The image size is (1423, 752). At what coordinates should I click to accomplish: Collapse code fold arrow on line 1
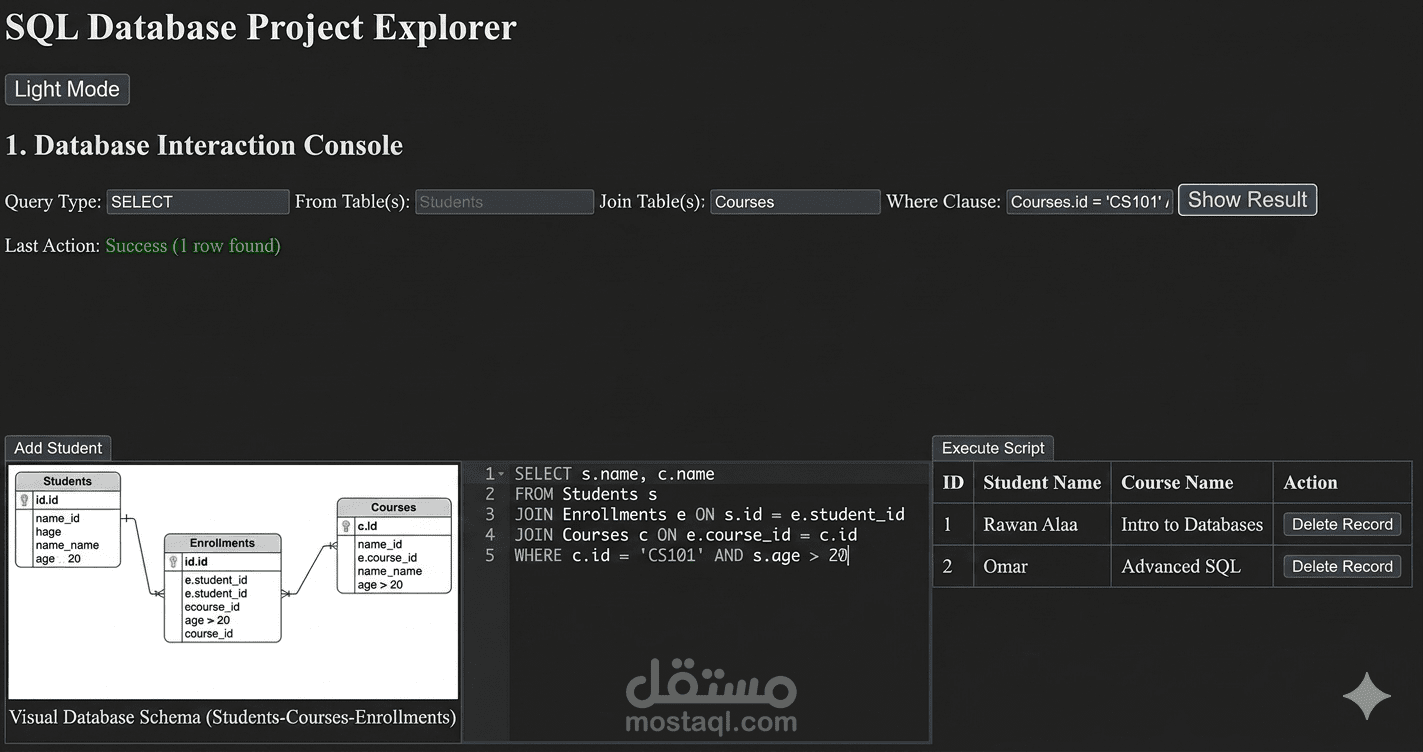[501, 474]
